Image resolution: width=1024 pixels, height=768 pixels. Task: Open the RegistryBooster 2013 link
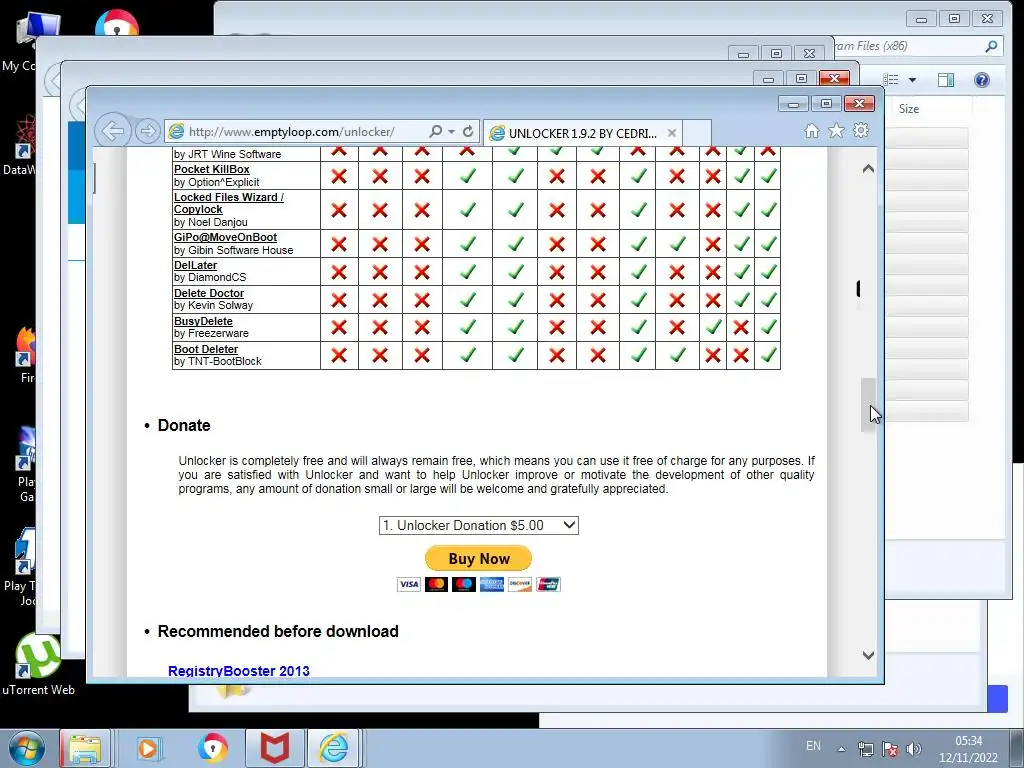pos(239,671)
